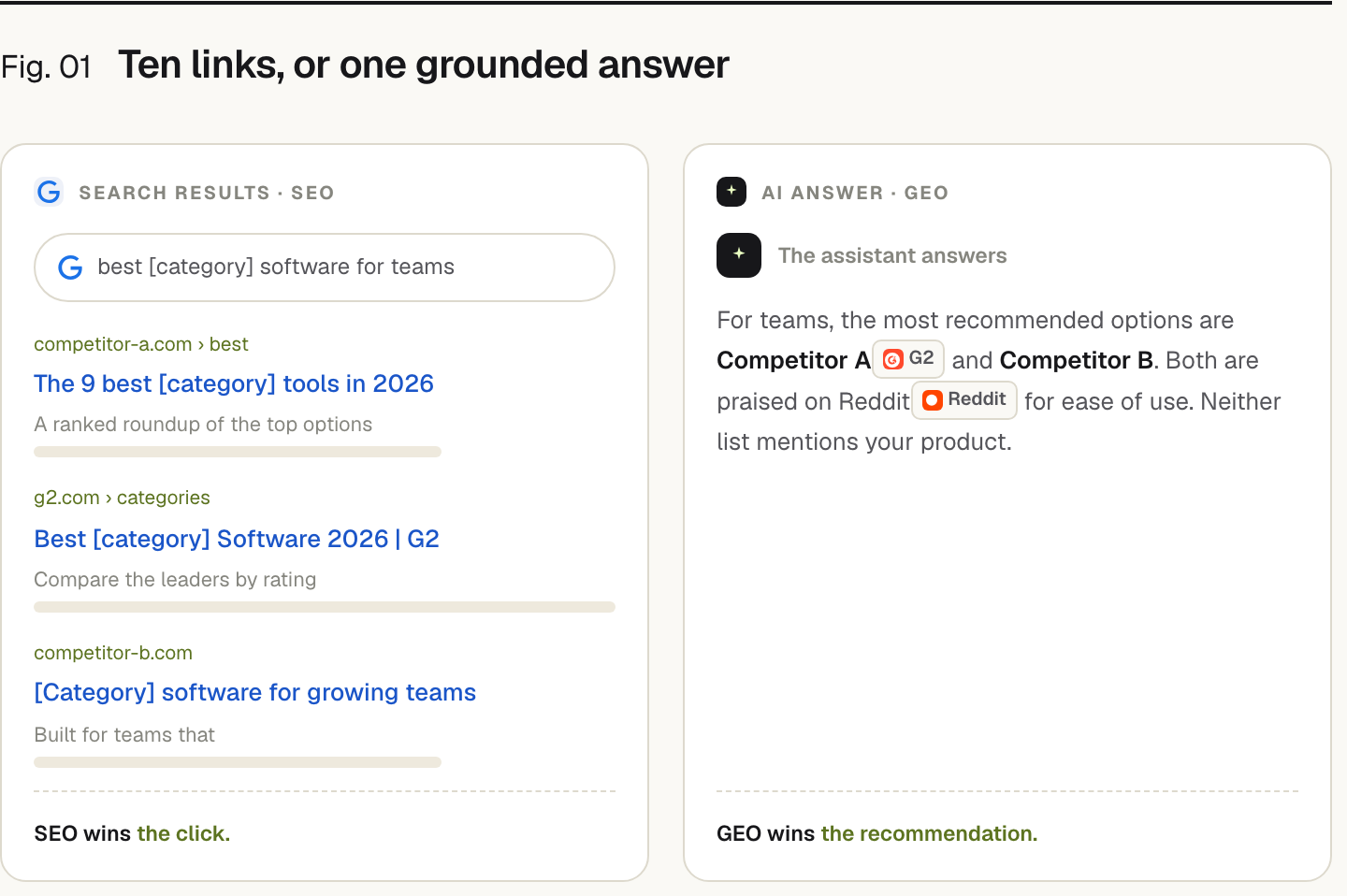Click snippet 'Compare the leaders by rating'
Viewport: 1347px width, 896px height.
coord(175,580)
